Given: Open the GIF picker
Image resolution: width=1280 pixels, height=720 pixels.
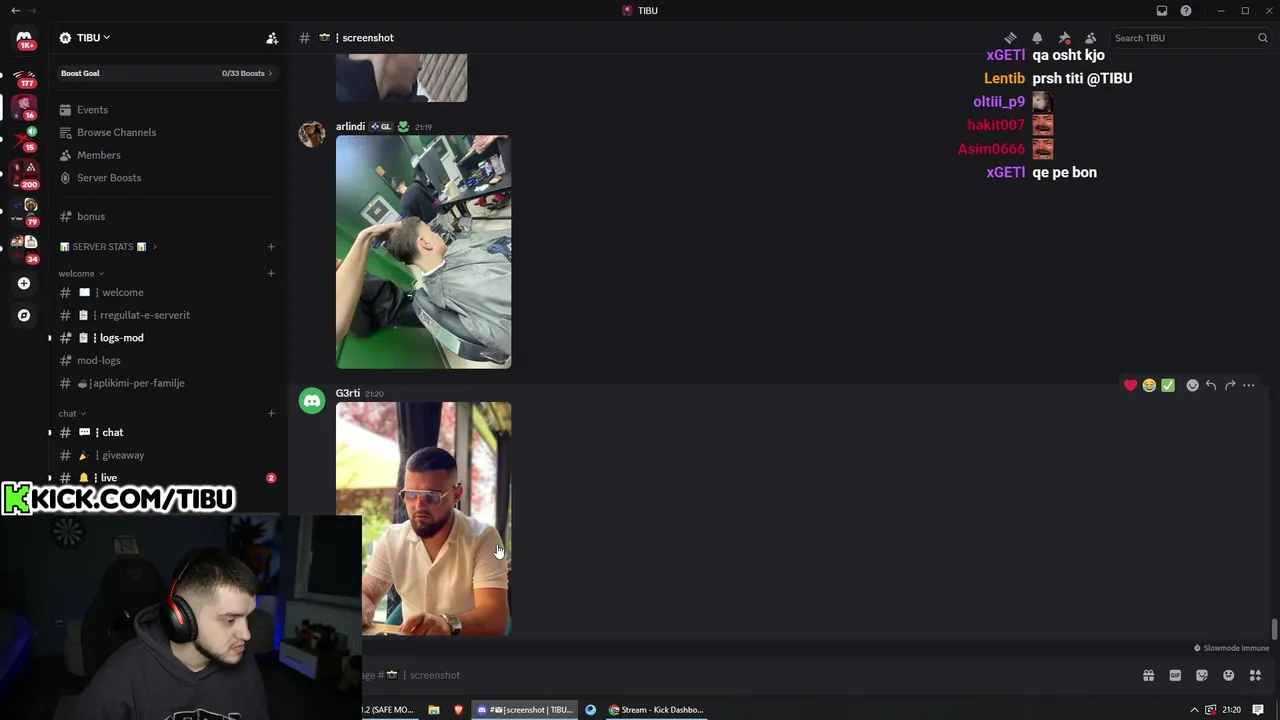Looking at the screenshot, I should coord(1175,675).
